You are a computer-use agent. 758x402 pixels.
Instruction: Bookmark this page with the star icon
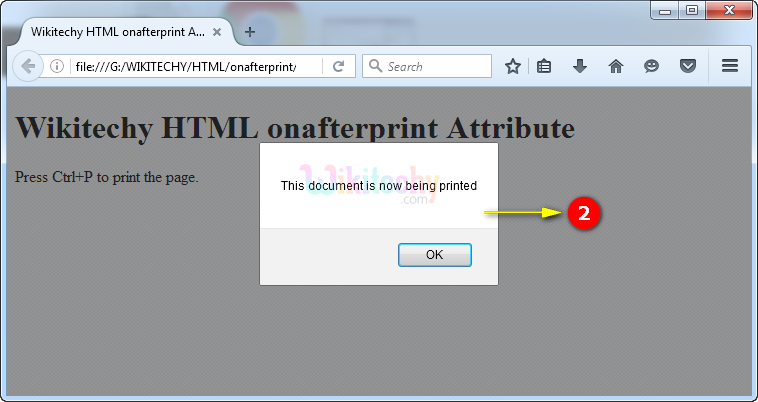(513, 66)
